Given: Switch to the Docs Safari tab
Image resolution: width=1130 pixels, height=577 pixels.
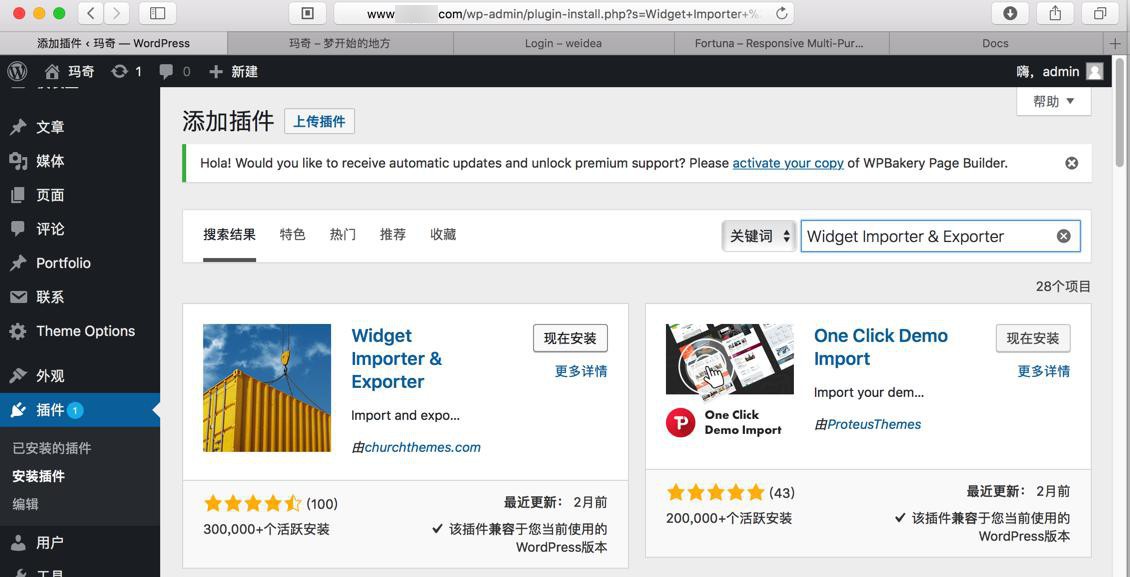Looking at the screenshot, I should 995,43.
